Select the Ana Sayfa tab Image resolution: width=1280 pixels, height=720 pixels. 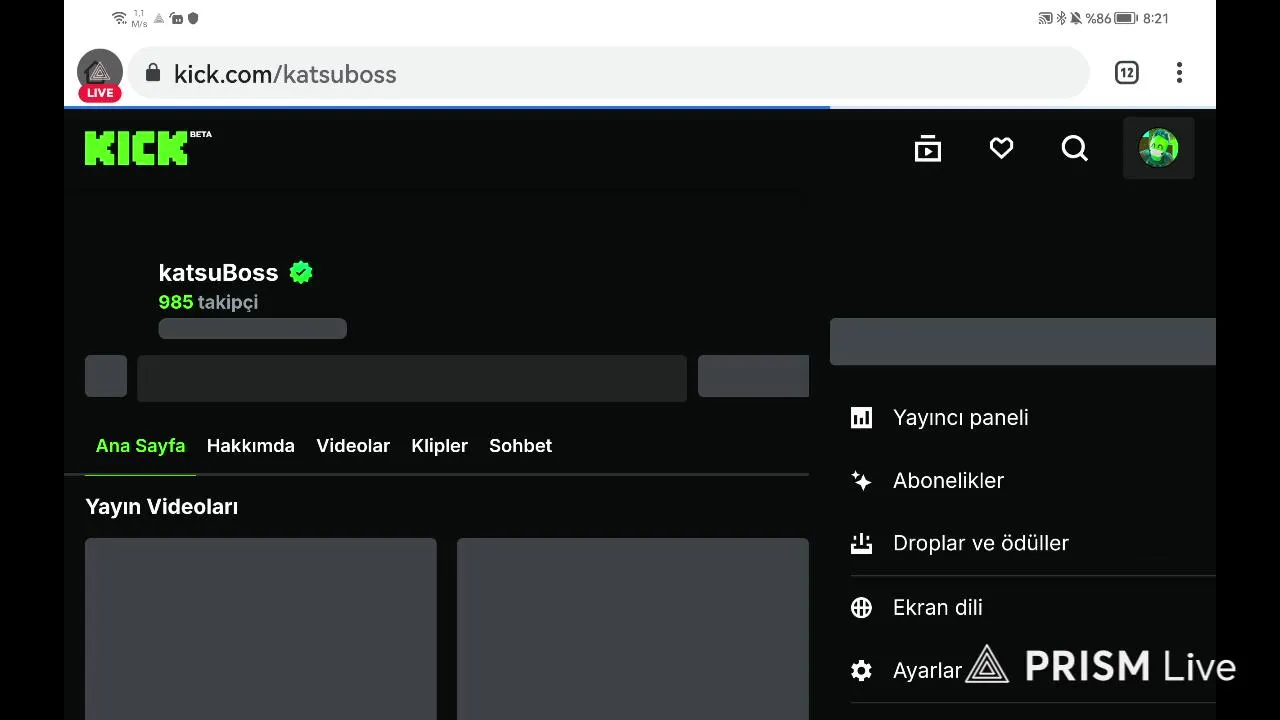click(140, 446)
